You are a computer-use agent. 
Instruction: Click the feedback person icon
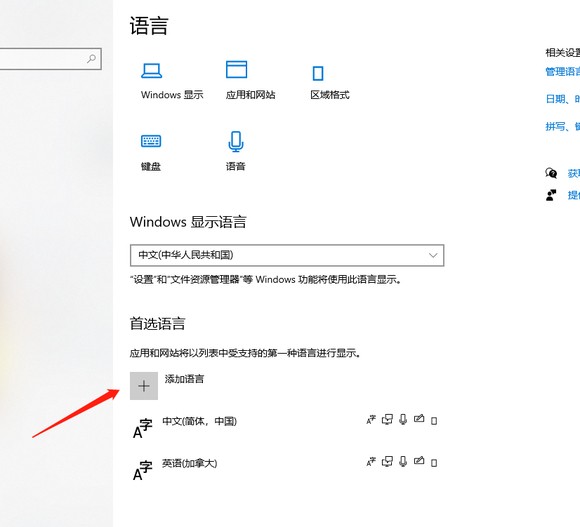click(551, 195)
